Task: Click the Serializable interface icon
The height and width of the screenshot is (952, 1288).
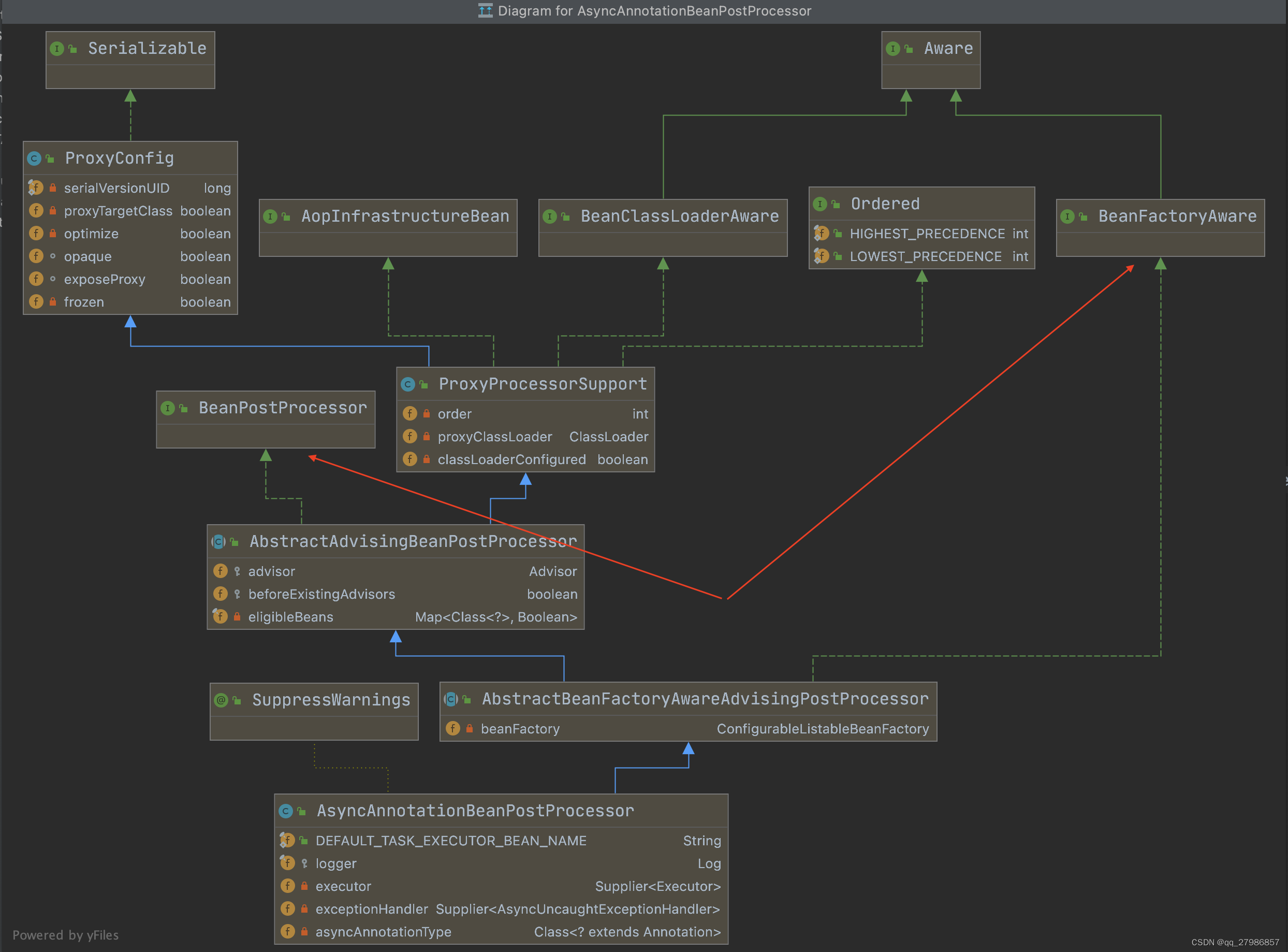Action: (x=56, y=49)
